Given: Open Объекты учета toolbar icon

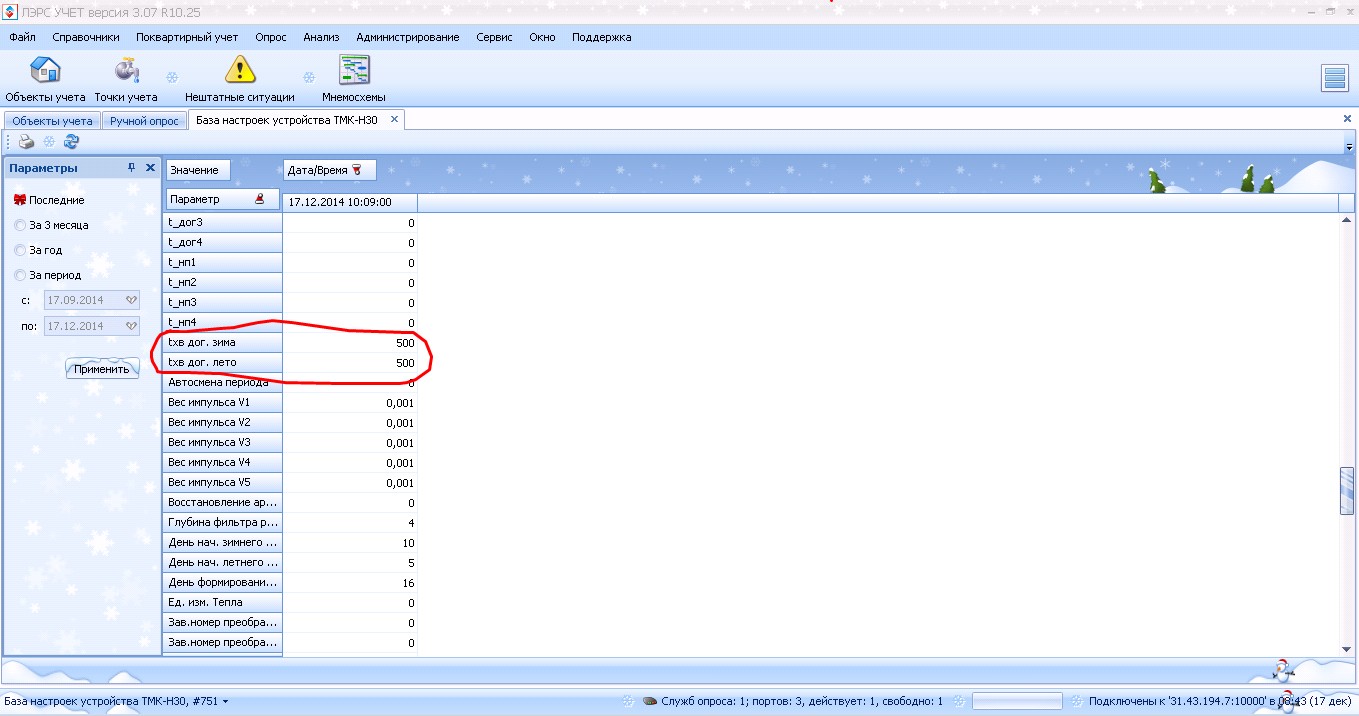Looking at the screenshot, I should pos(45,70).
